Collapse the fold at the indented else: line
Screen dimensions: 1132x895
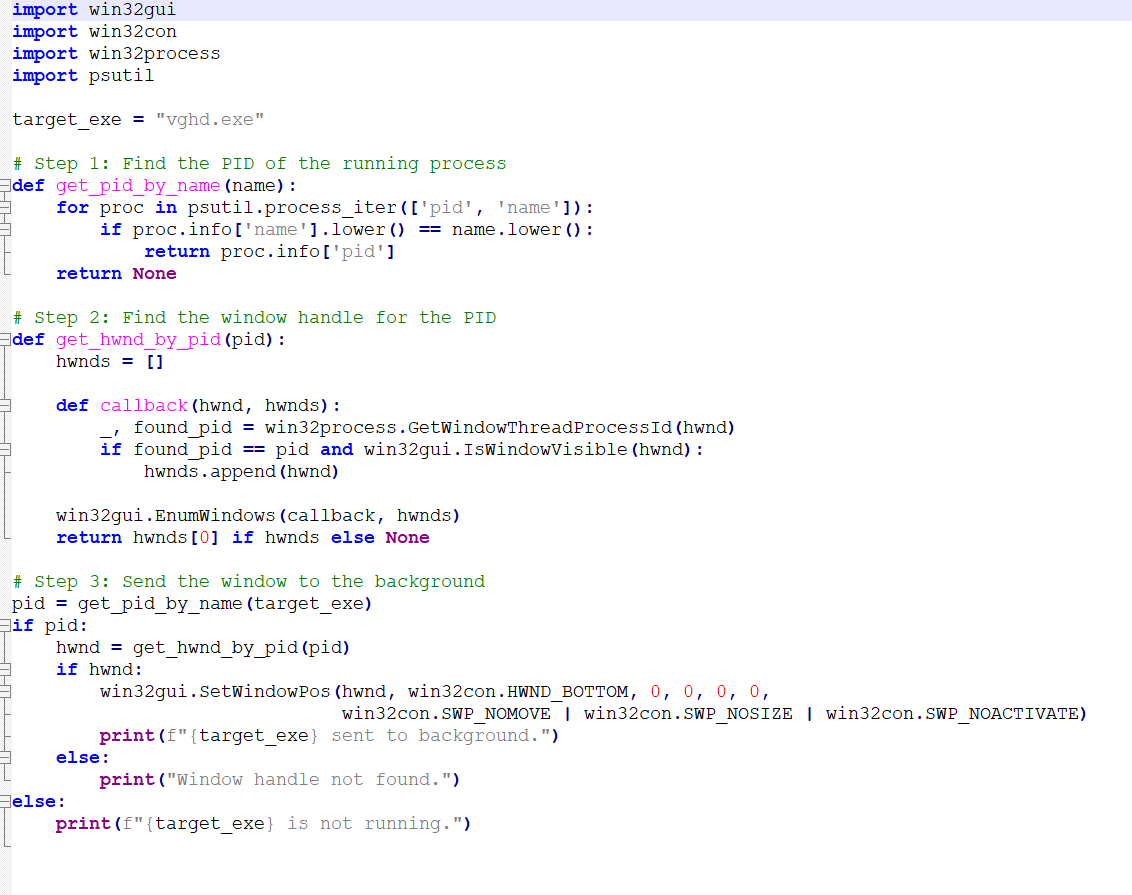[x=5, y=758]
